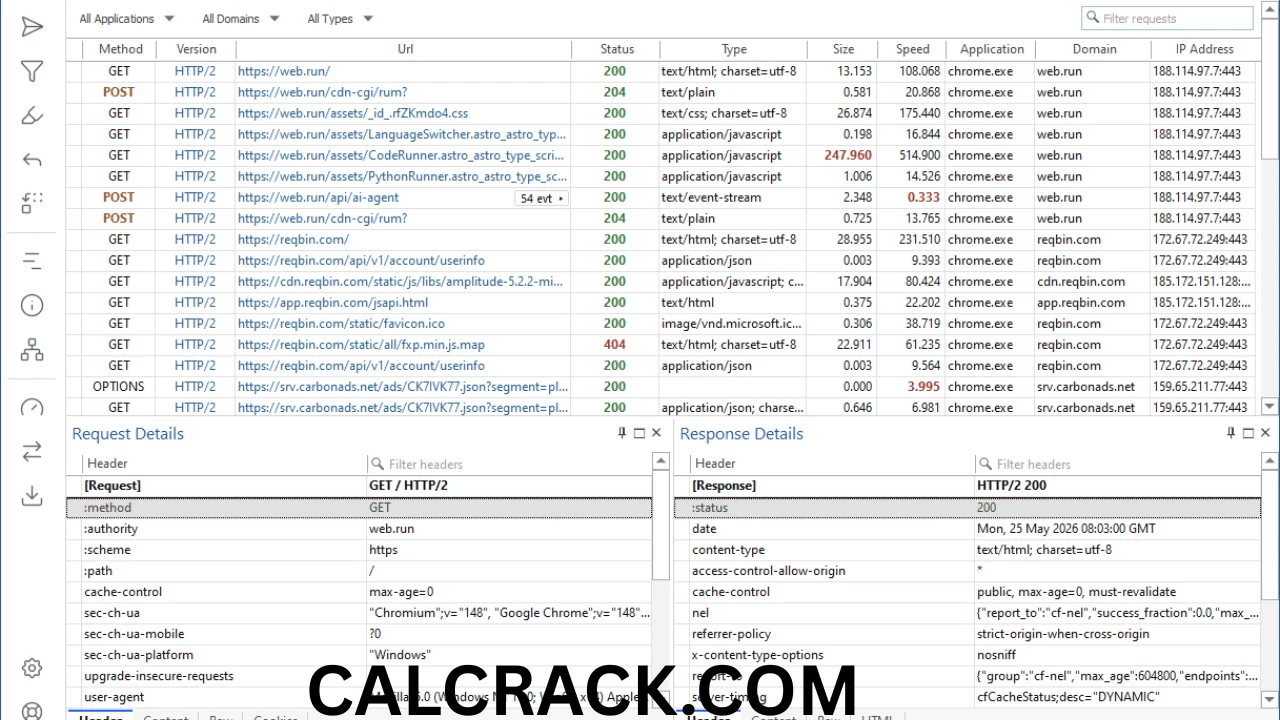Select the :status row in Response Details
This screenshot has height=720, width=1280.
968,508
